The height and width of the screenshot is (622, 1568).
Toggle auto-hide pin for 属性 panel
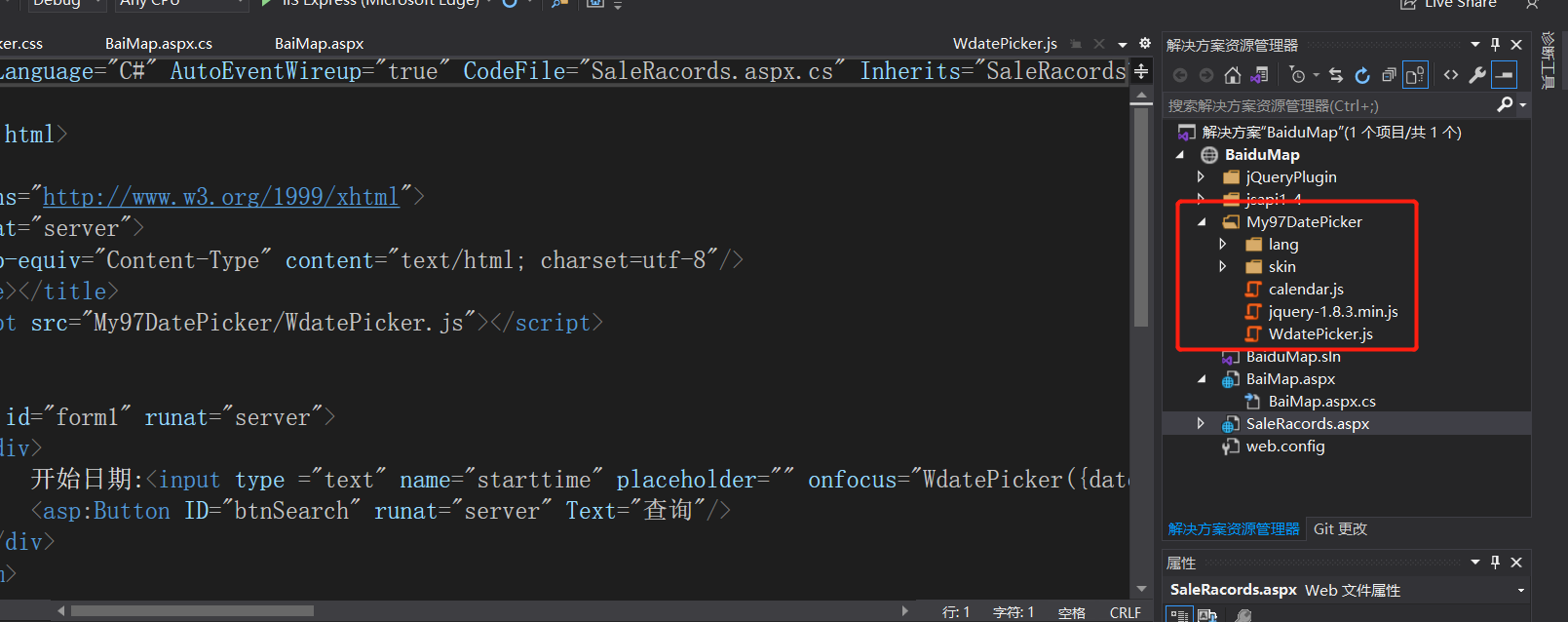[1495, 563]
